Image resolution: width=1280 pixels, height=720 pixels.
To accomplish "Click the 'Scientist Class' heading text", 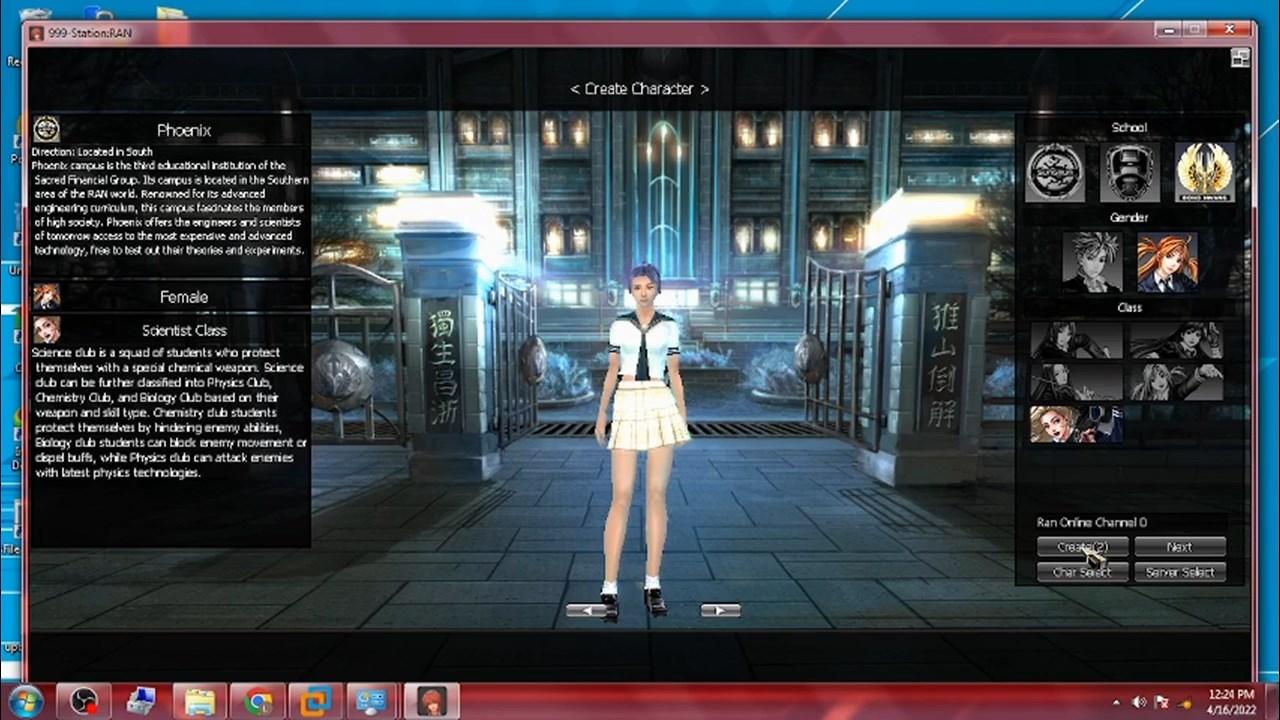I will 184,330.
